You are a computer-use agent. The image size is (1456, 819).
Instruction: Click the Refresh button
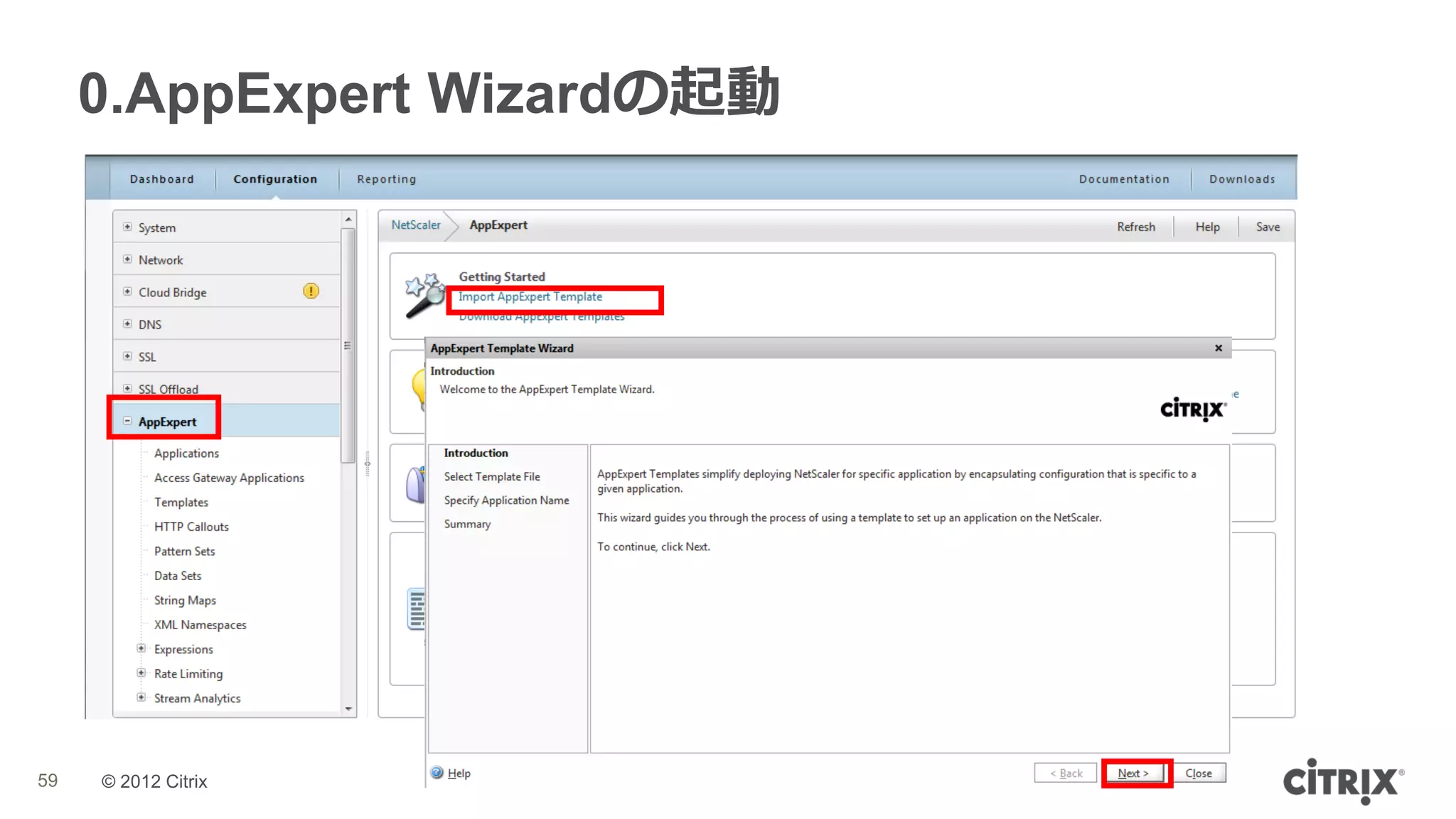point(1135,227)
